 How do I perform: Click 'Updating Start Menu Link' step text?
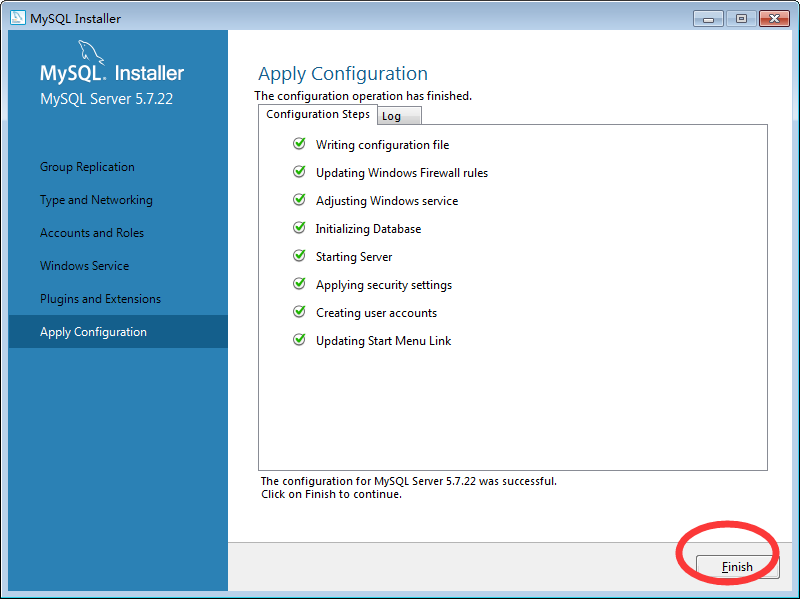click(383, 341)
